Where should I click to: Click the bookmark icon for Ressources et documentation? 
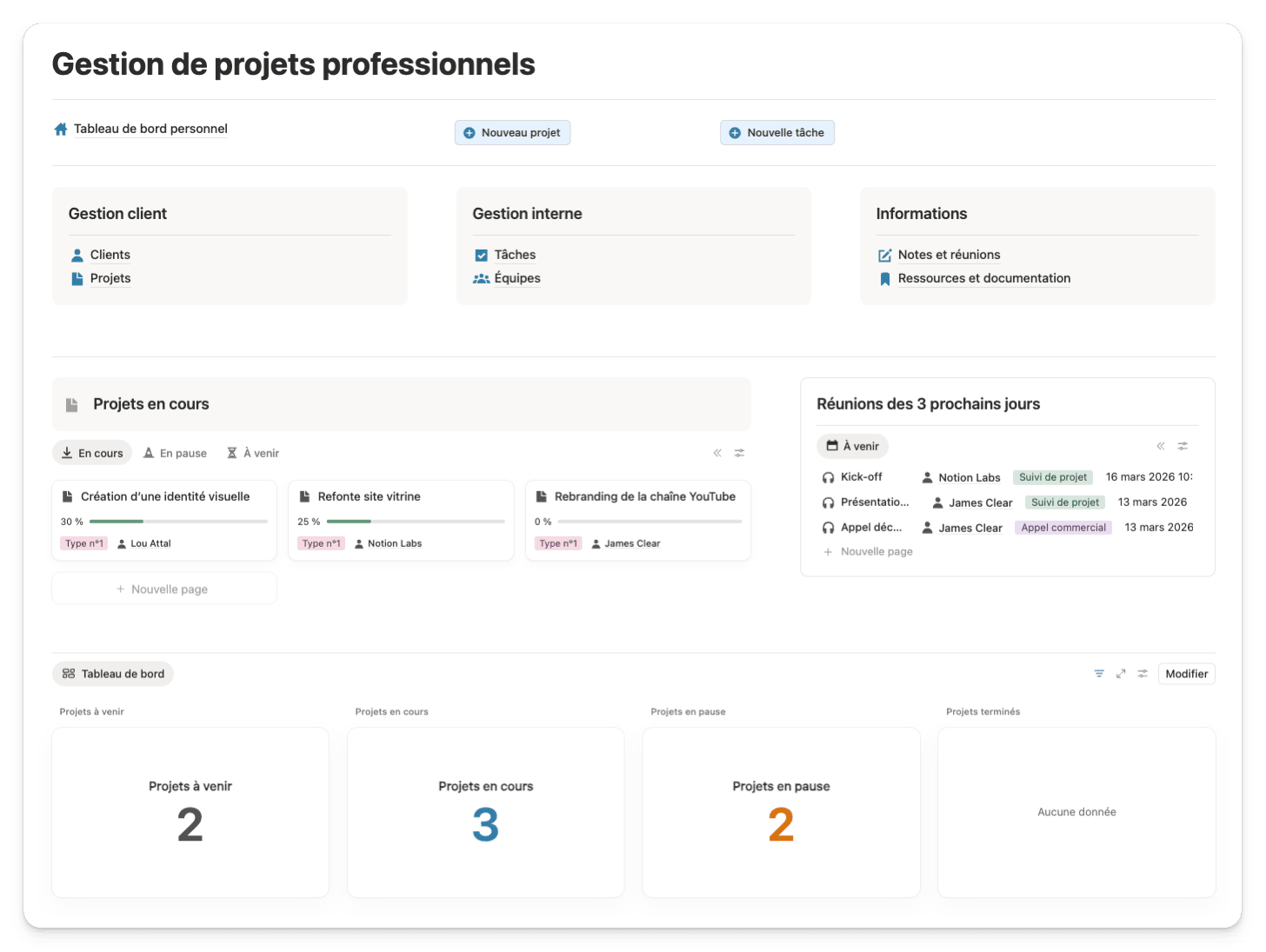pos(884,279)
